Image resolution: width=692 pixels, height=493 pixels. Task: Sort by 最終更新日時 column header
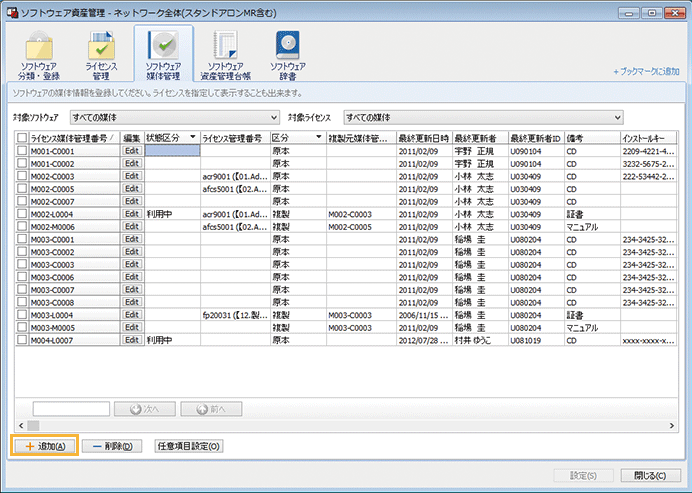[424, 138]
